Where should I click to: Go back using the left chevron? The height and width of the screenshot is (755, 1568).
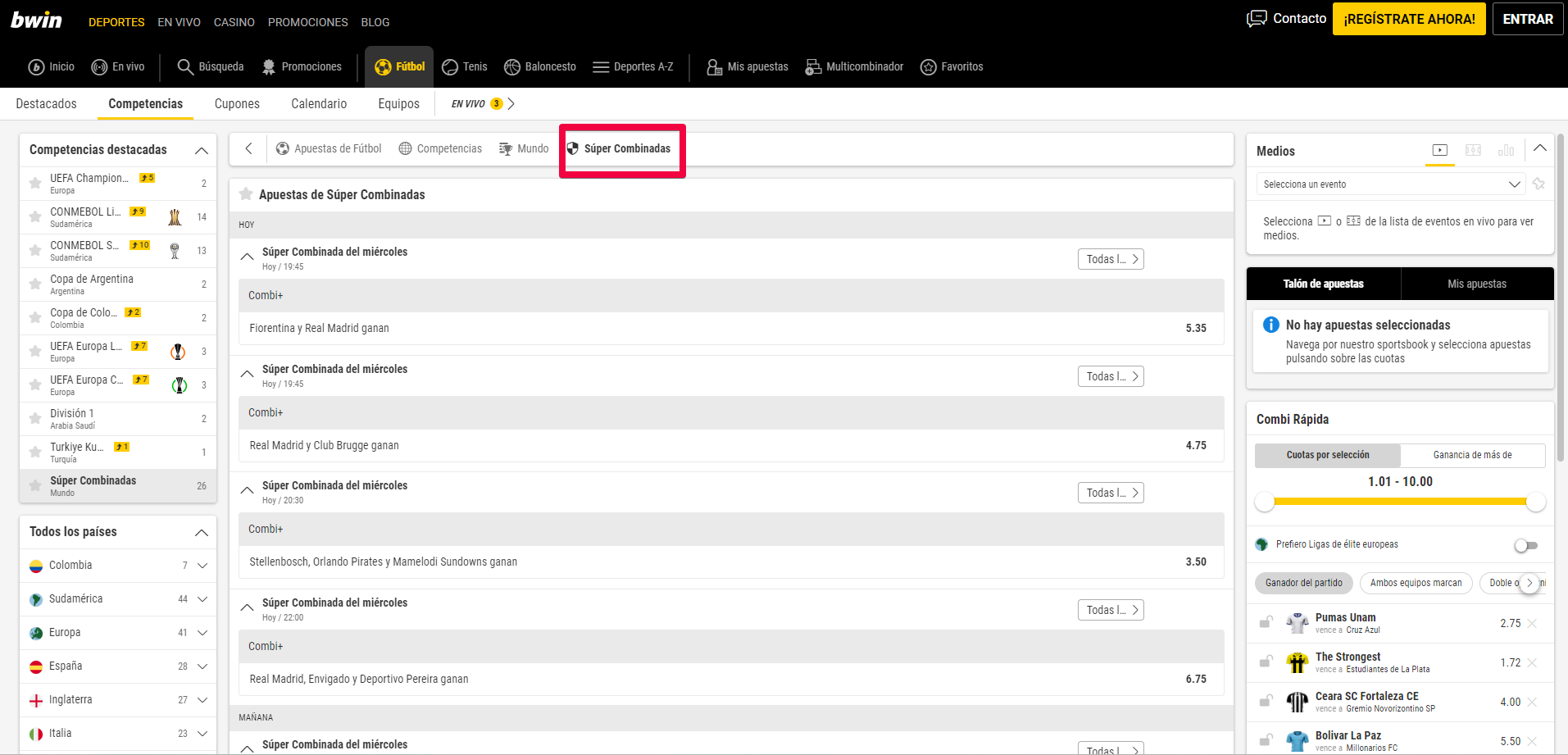point(249,148)
